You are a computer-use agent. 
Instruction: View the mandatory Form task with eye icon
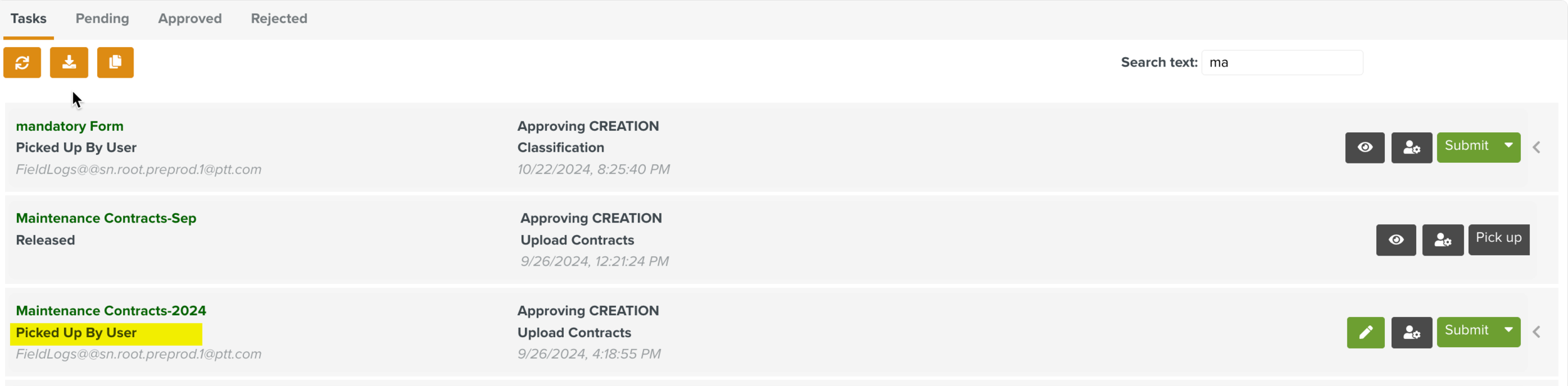pyautogui.click(x=1365, y=148)
